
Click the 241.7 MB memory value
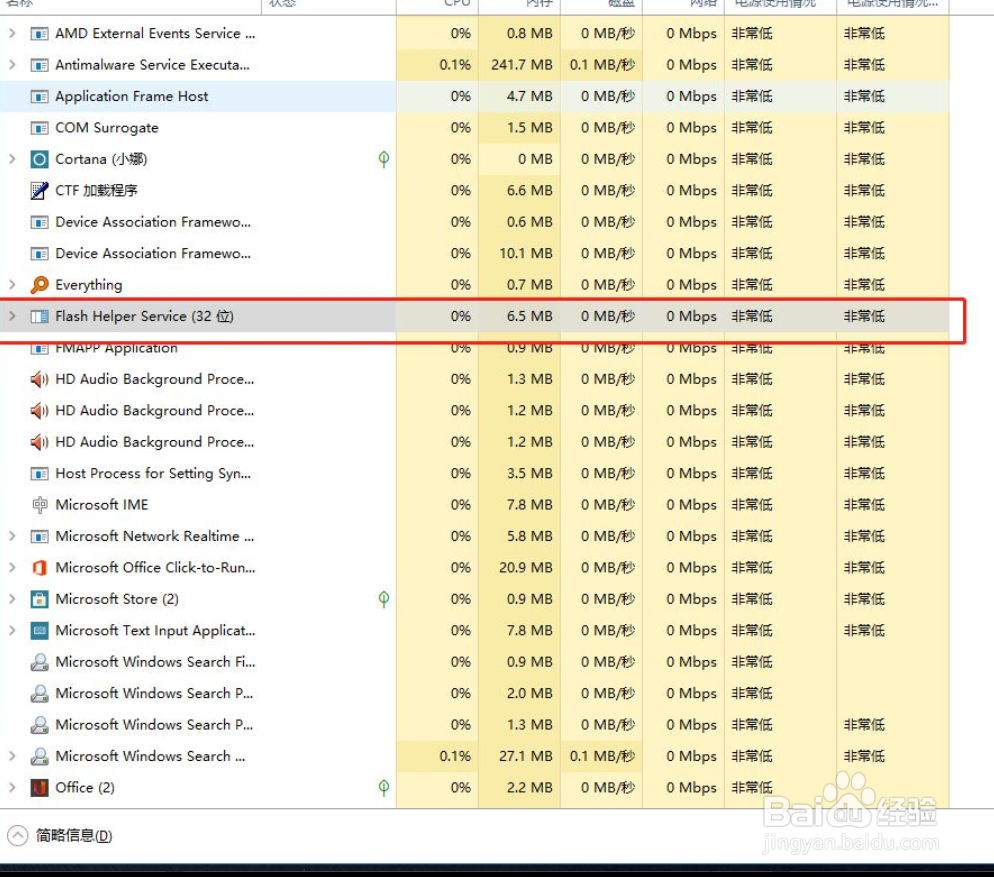click(521, 65)
